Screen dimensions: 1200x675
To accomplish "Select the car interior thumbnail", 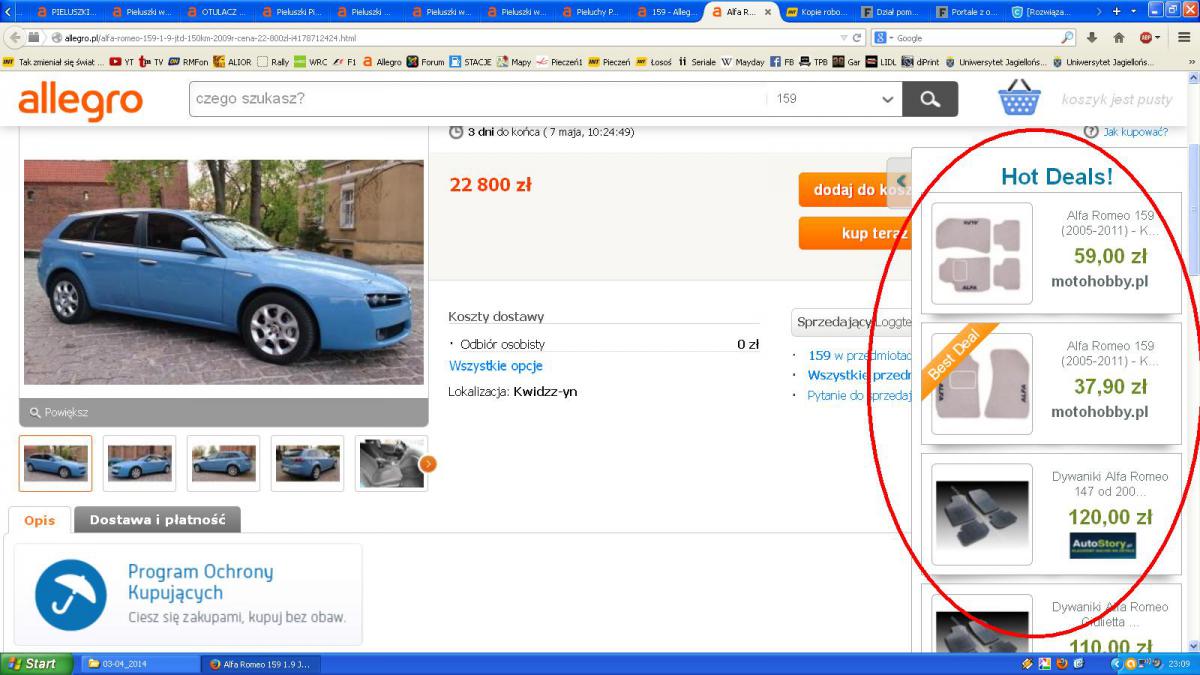I will 391,463.
